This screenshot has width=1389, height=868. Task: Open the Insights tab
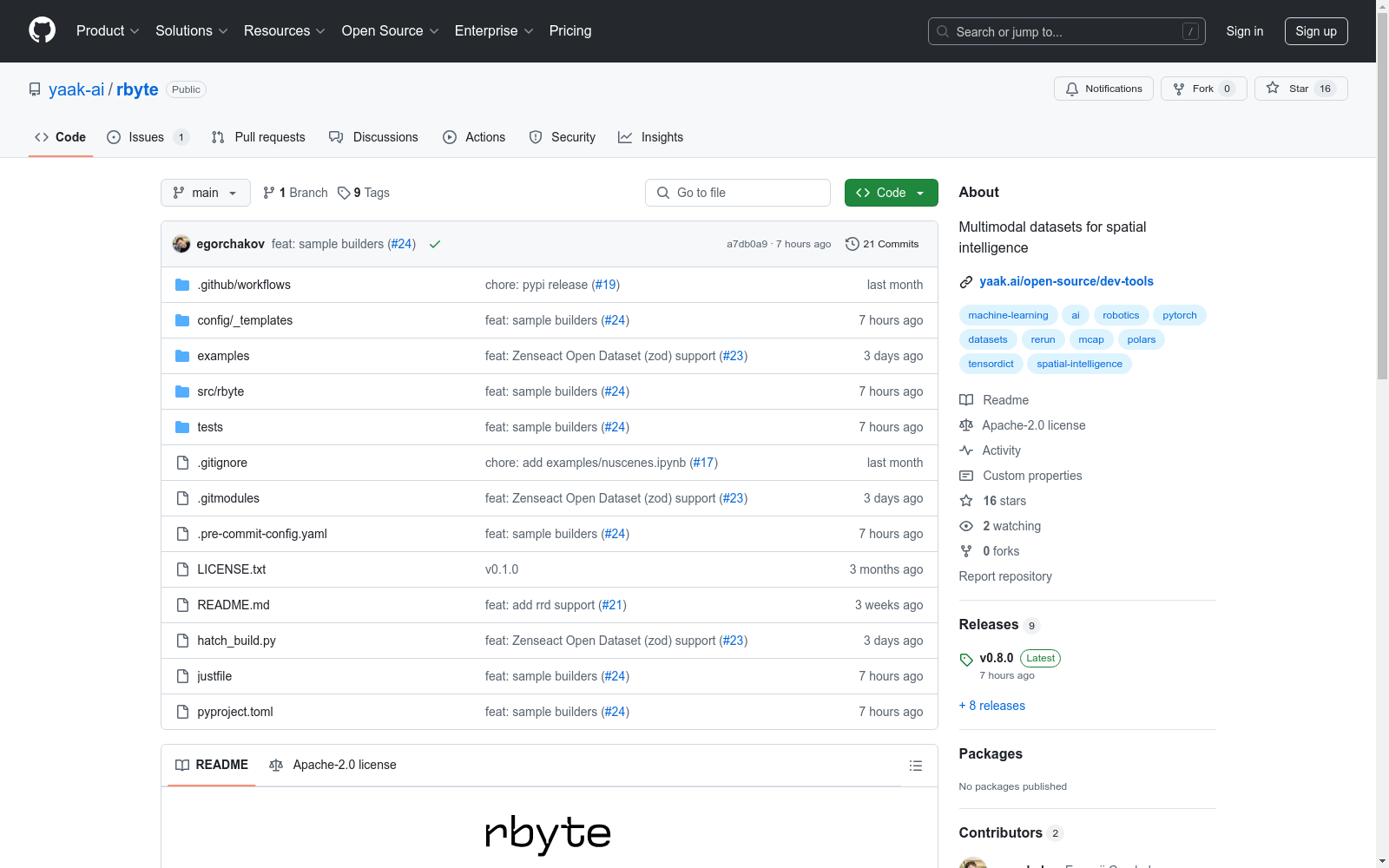pyautogui.click(x=651, y=137)
